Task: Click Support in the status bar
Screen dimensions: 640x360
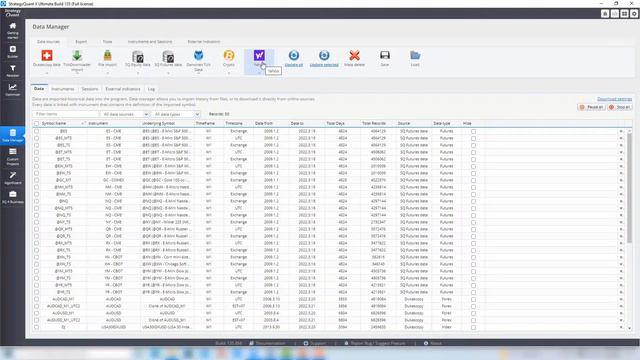Action: pos(315,343)
